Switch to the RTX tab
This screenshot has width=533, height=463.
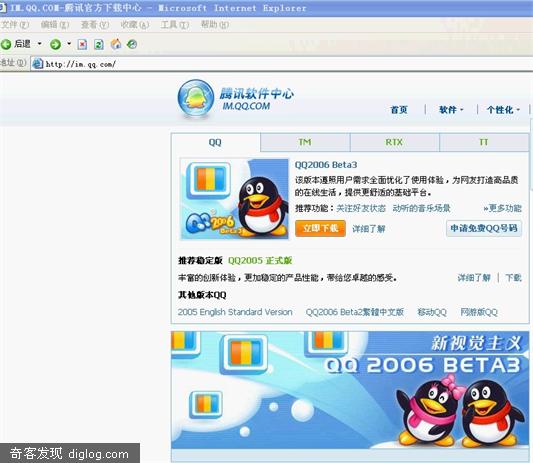[394, 142]
